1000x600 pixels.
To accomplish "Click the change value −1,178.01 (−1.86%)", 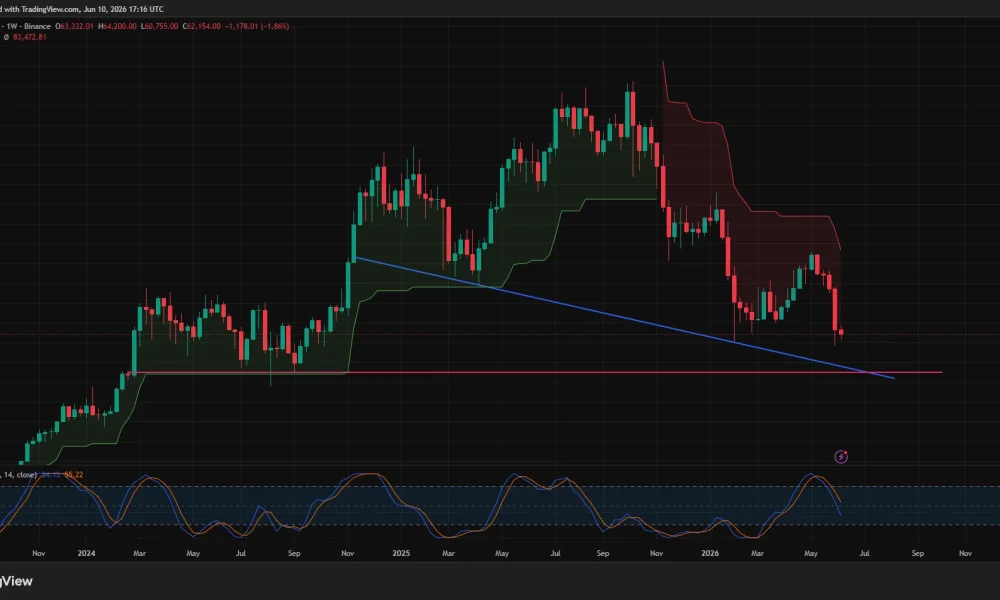I will tap(257, 26).
